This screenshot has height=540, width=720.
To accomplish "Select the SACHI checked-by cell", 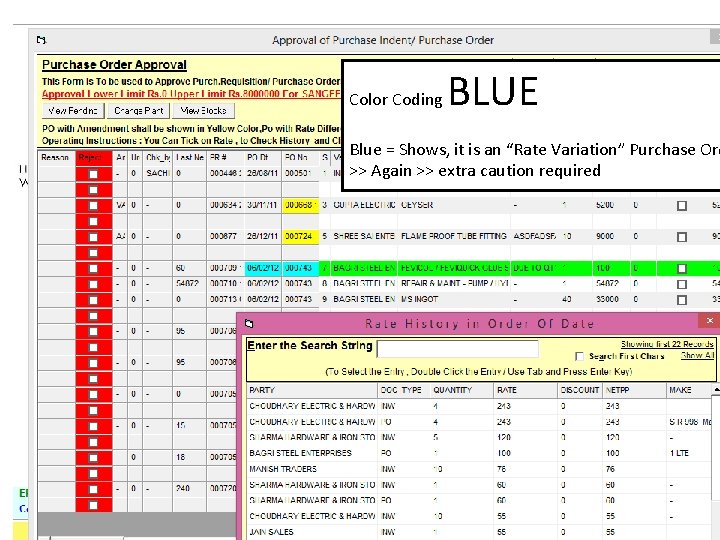I will click(158, 174).
